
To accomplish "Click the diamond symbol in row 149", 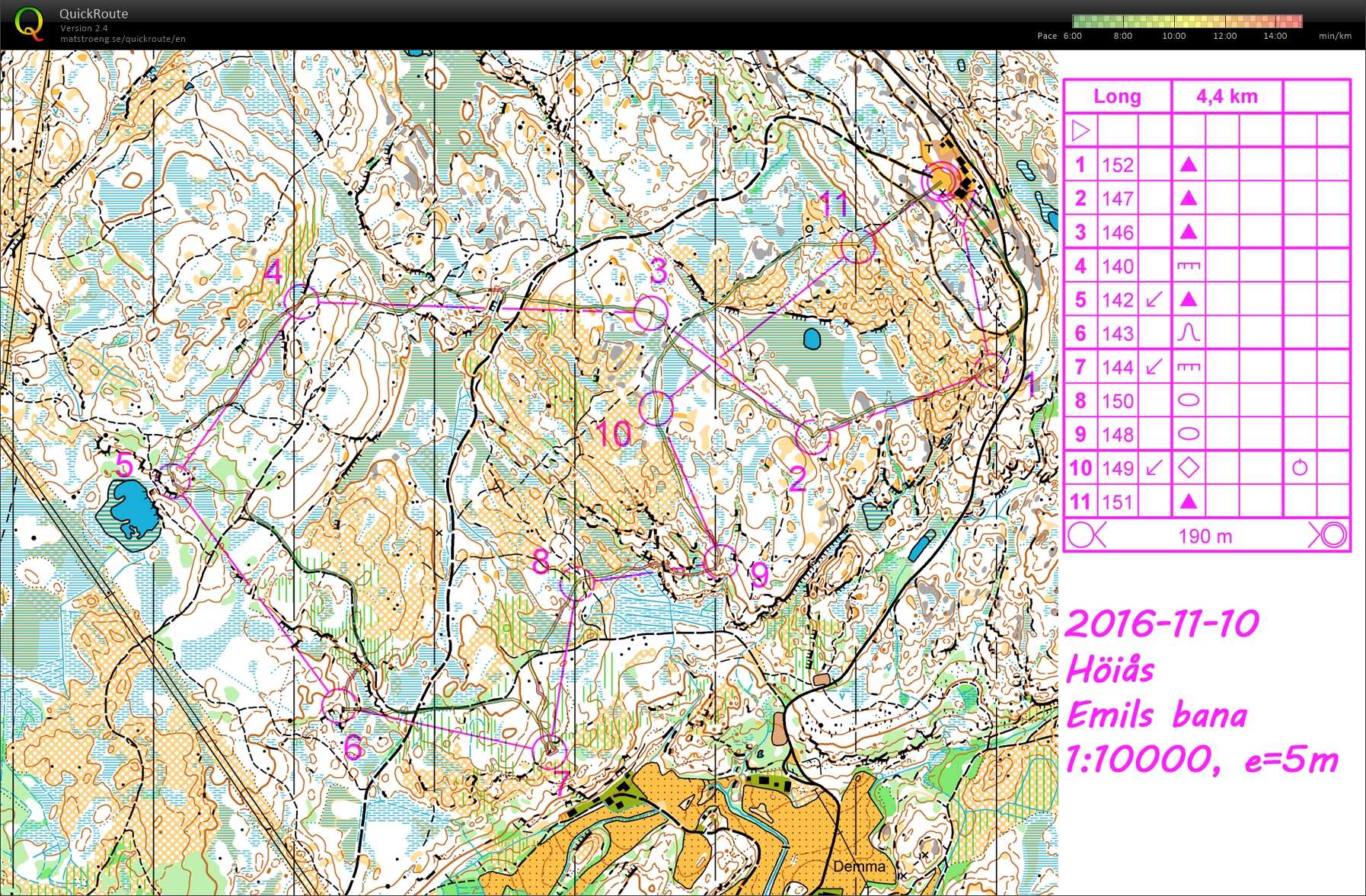I will point(1188,467).
